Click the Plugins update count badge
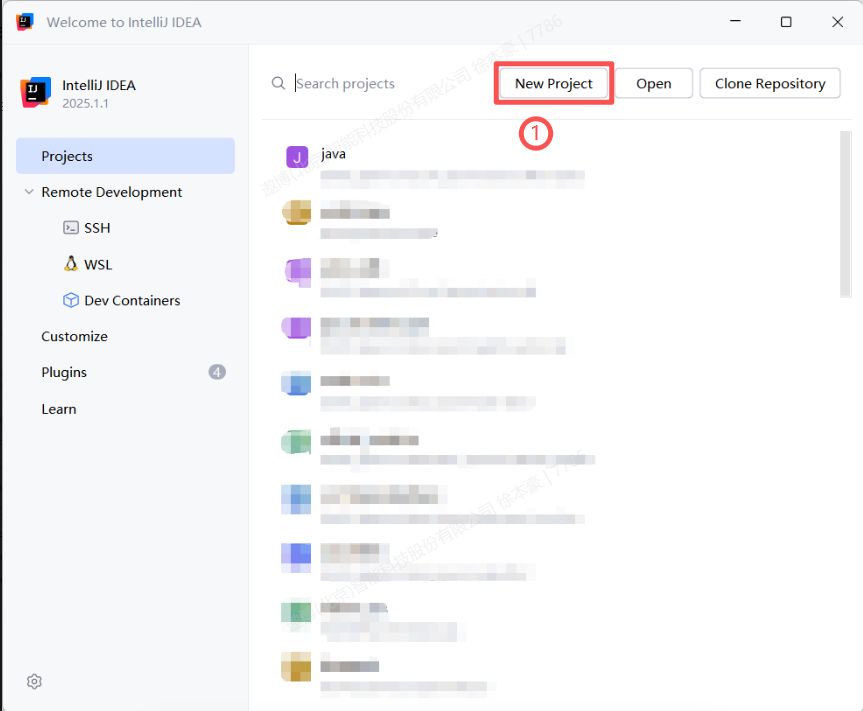 (x=217, y=372)
